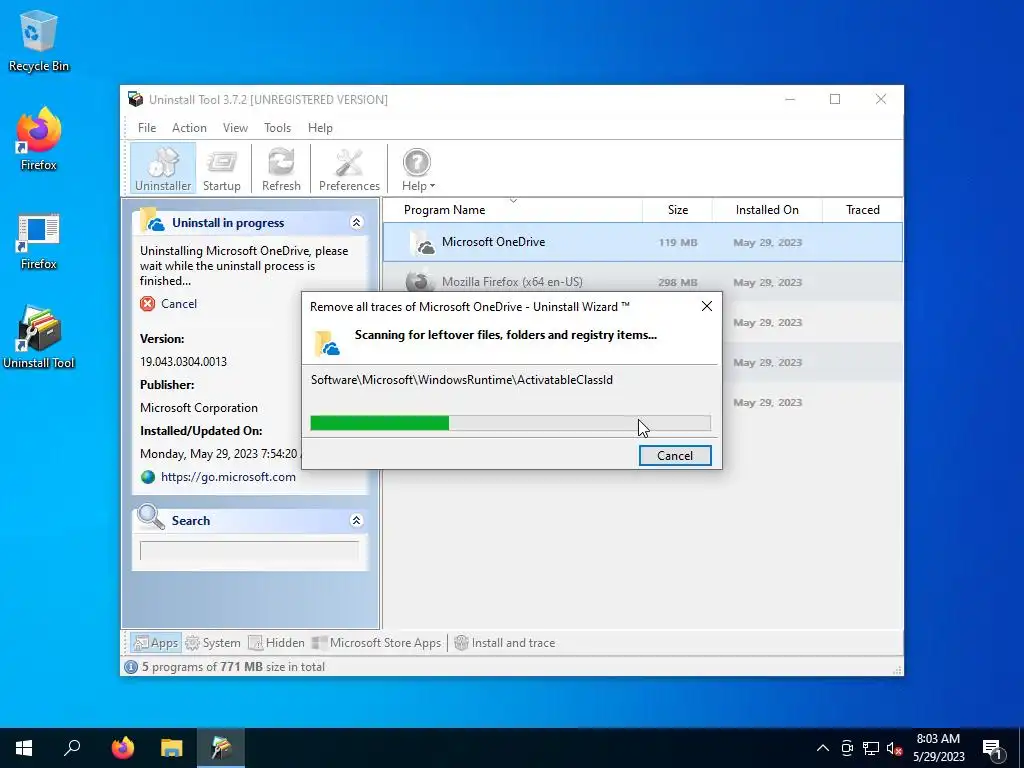Open the Help menu in menu bar

point(320,128)
